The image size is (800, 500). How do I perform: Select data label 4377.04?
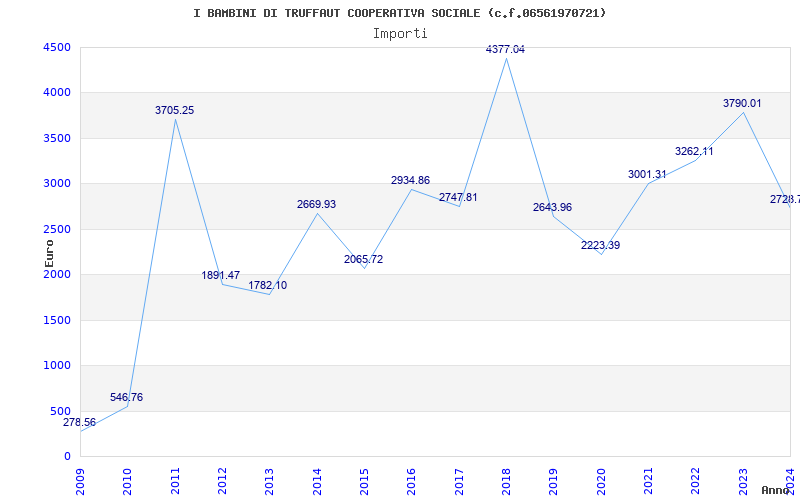point(505,49)
